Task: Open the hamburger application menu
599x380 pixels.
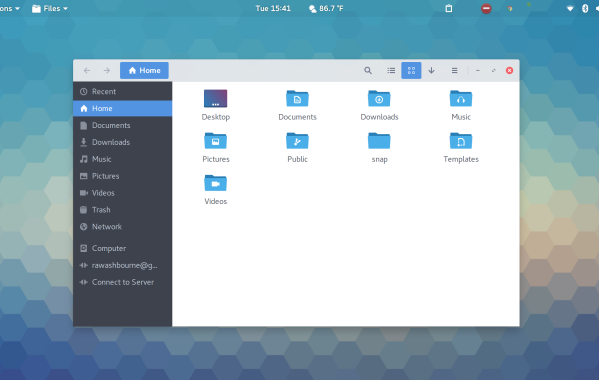Action: [x=454, y=70]
